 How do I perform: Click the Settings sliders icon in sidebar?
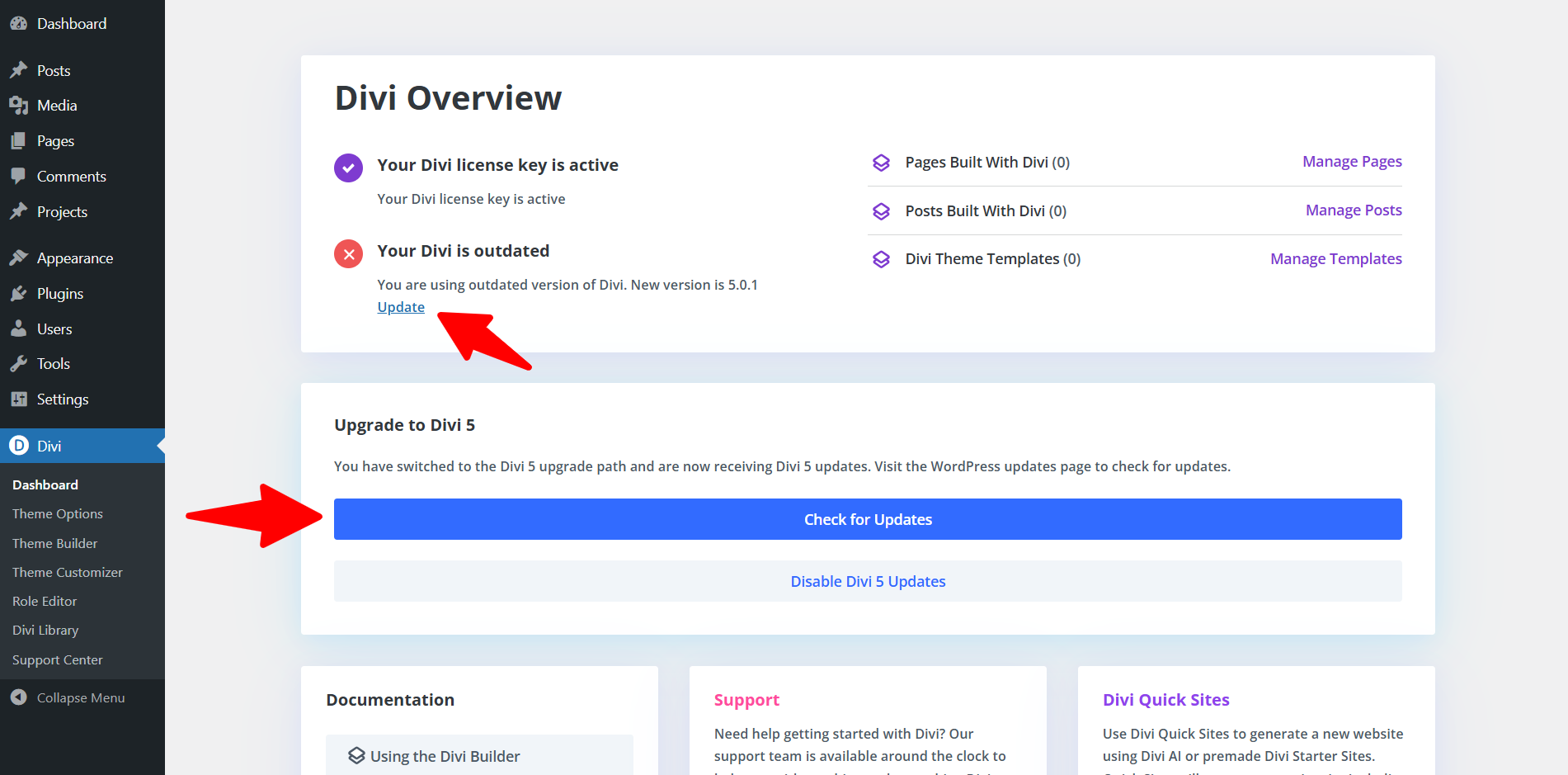click(18, 399)
